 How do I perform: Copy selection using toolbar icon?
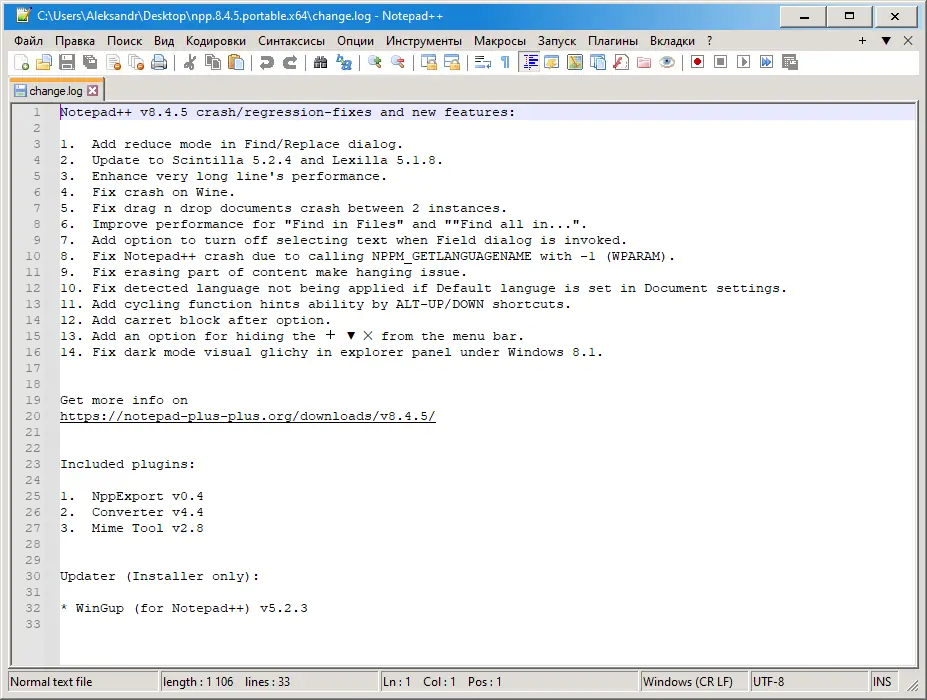tap(212, 62)
